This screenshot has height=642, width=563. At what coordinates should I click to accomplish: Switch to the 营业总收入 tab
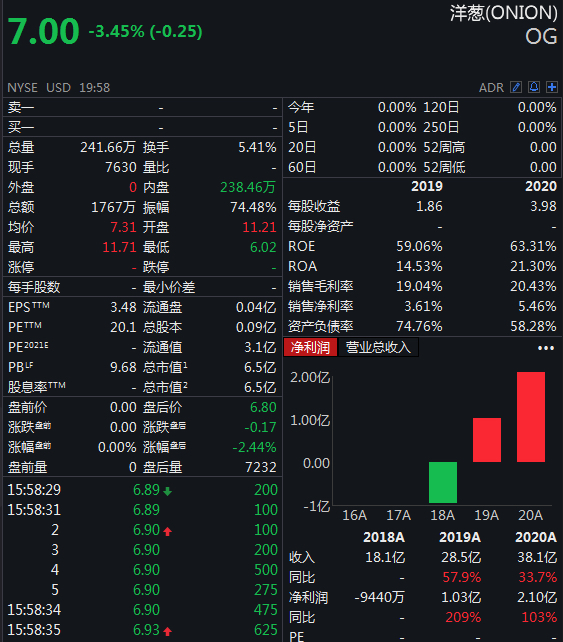(378, 347)
